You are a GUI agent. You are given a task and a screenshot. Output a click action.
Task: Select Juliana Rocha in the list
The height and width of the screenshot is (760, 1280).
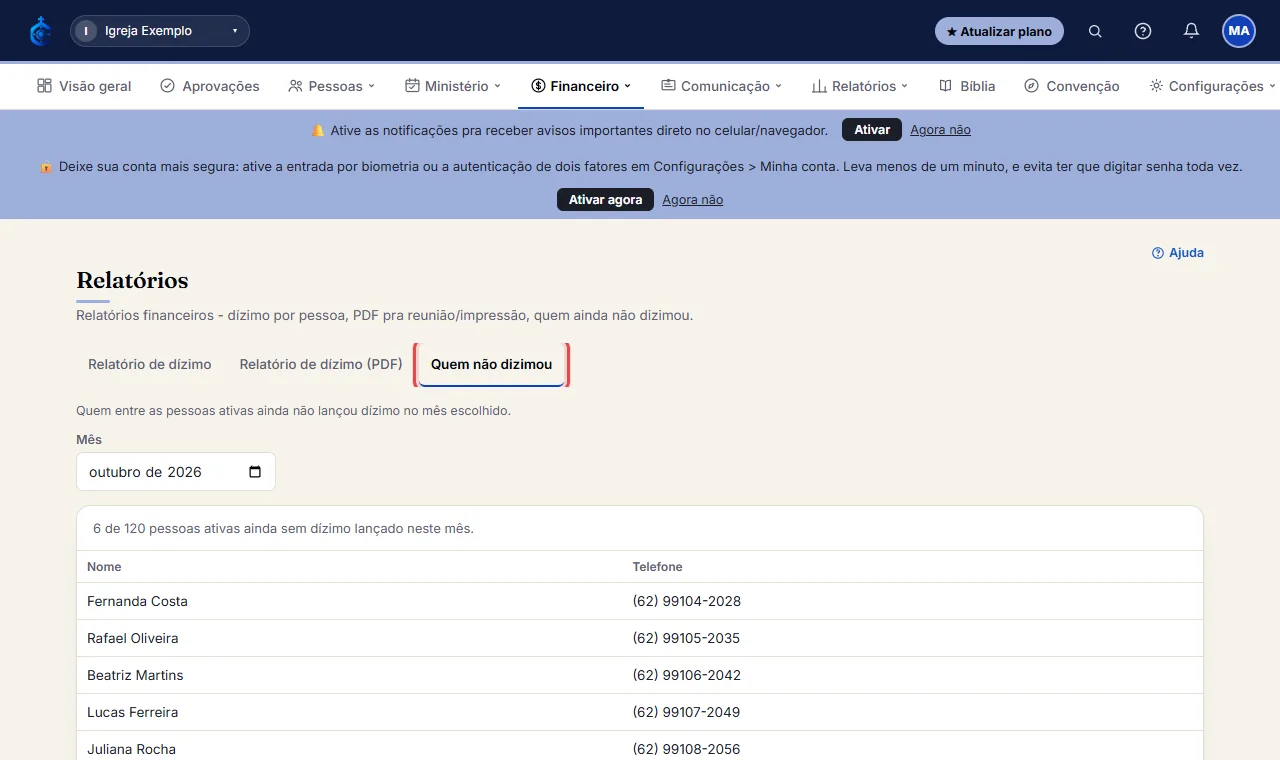coord(131,749)
